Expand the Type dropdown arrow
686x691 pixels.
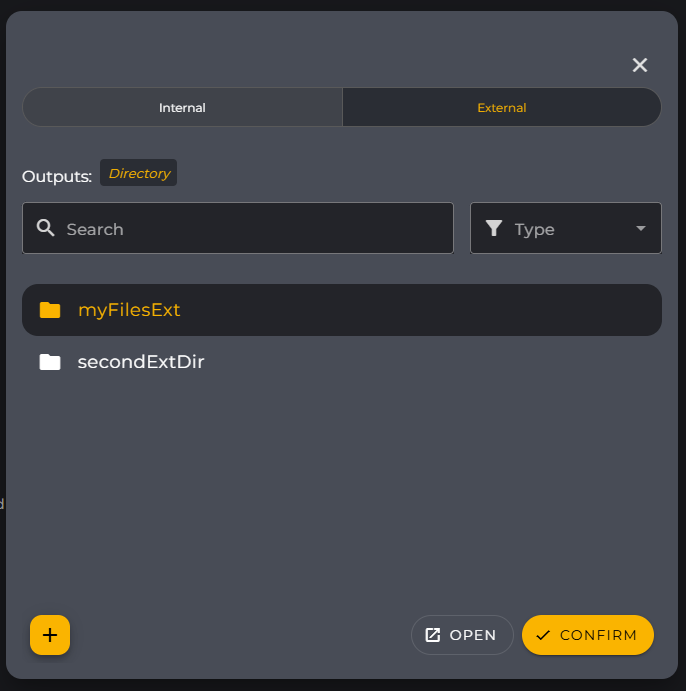[x=641, y=228]
